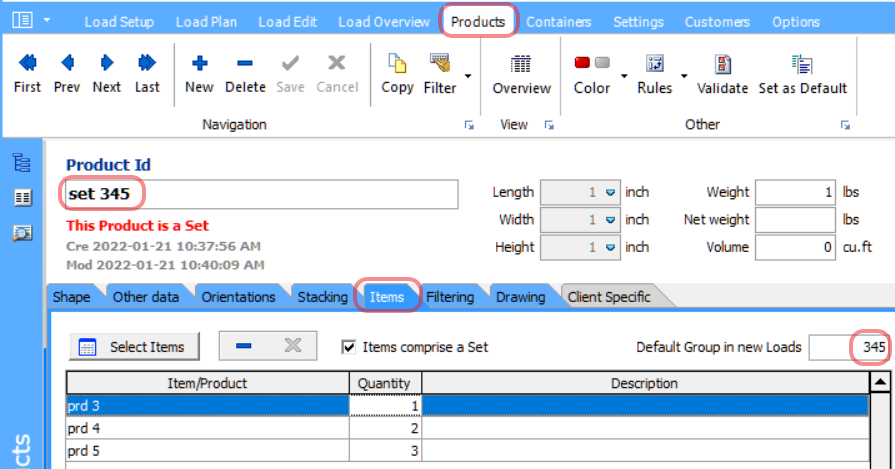Open the Stacking tab
Viewport: 895px width, 469px height.
click(x=322, y=297)
